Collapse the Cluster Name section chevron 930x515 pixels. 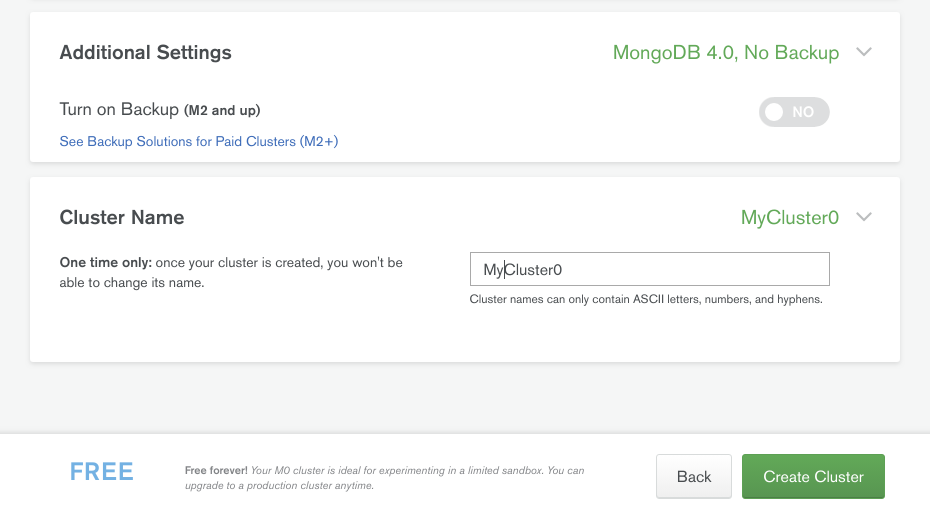tap(865, 217)
